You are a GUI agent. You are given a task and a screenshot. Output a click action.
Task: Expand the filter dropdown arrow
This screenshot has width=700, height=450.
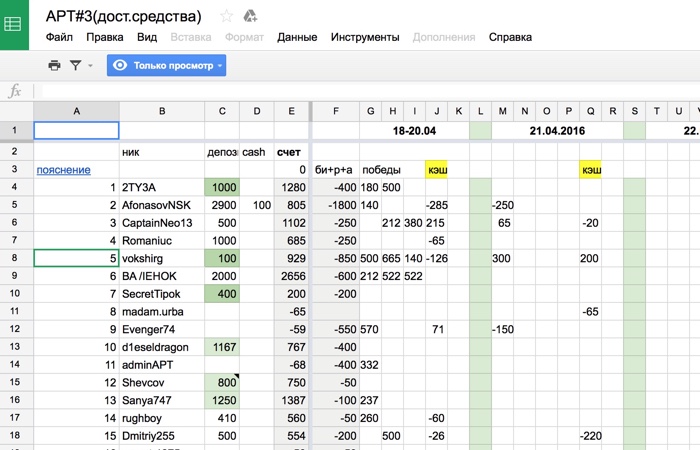[90, 66]
